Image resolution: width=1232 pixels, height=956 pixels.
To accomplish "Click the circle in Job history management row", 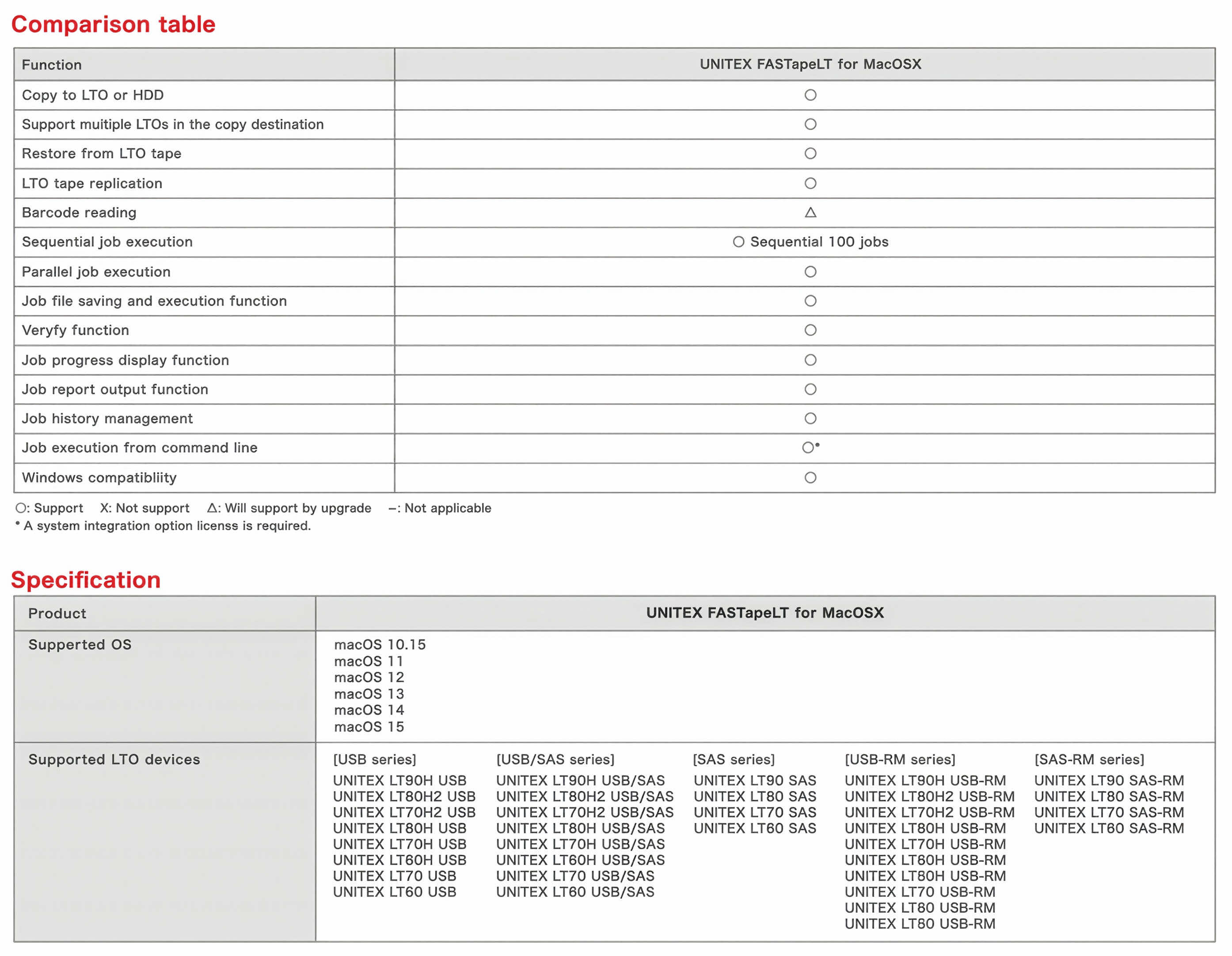I will [810, 418].
